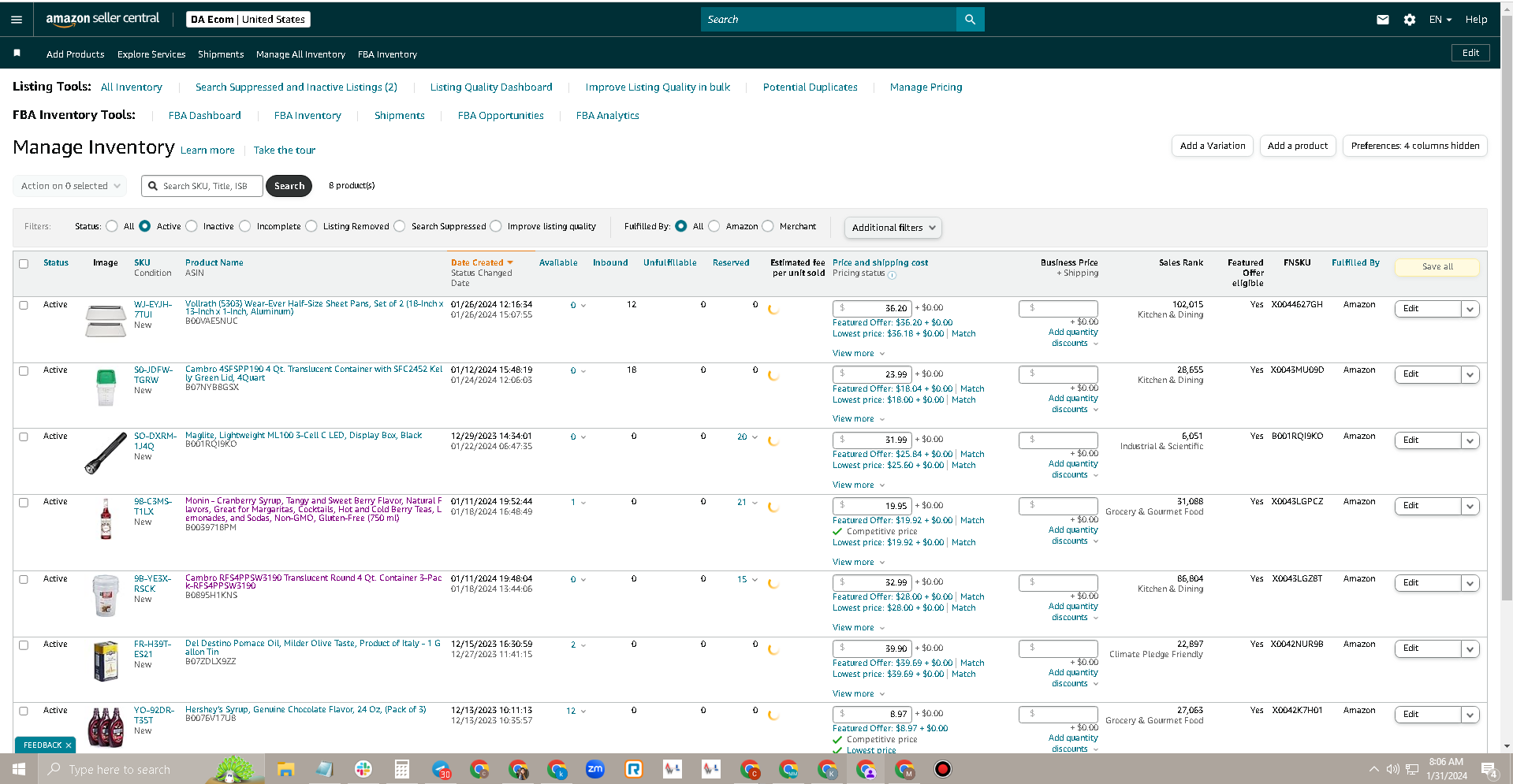Select Fulfilled By Amazon radio button
The width and height of the screenshot is (1513, 784).
(x=714, y=226)
